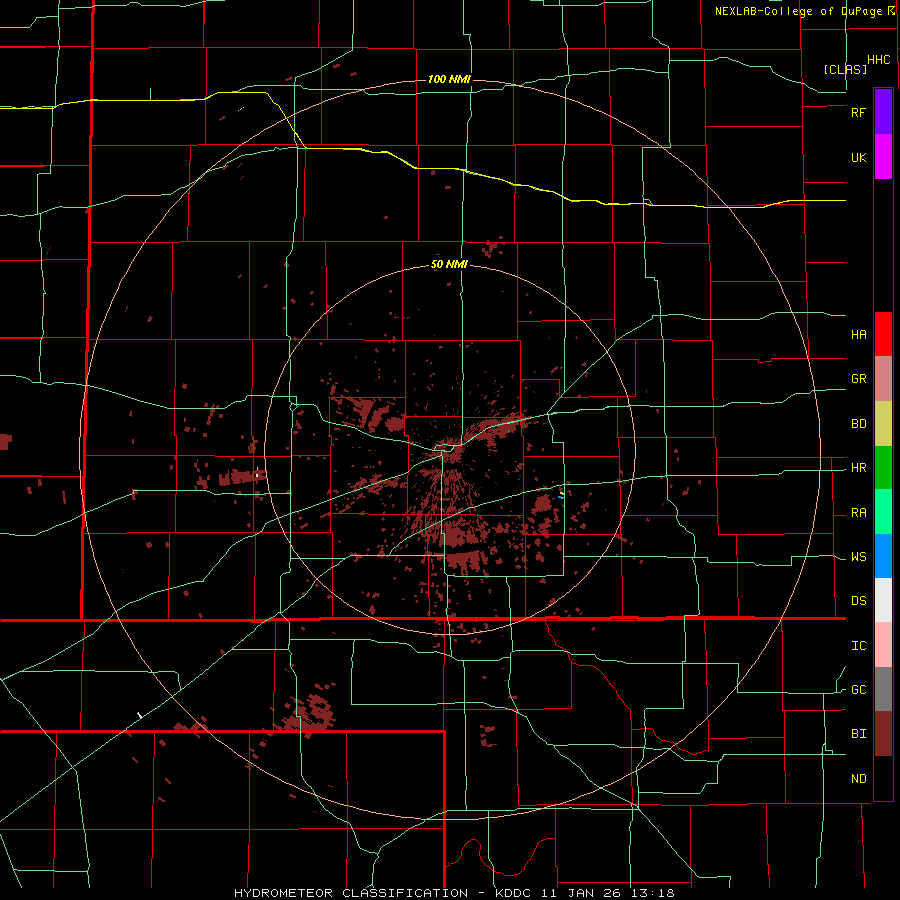Viewport: 900px width, 900px height.
Task: Pick the blue WS legend swatch
Action: click(x=883, y=556)
